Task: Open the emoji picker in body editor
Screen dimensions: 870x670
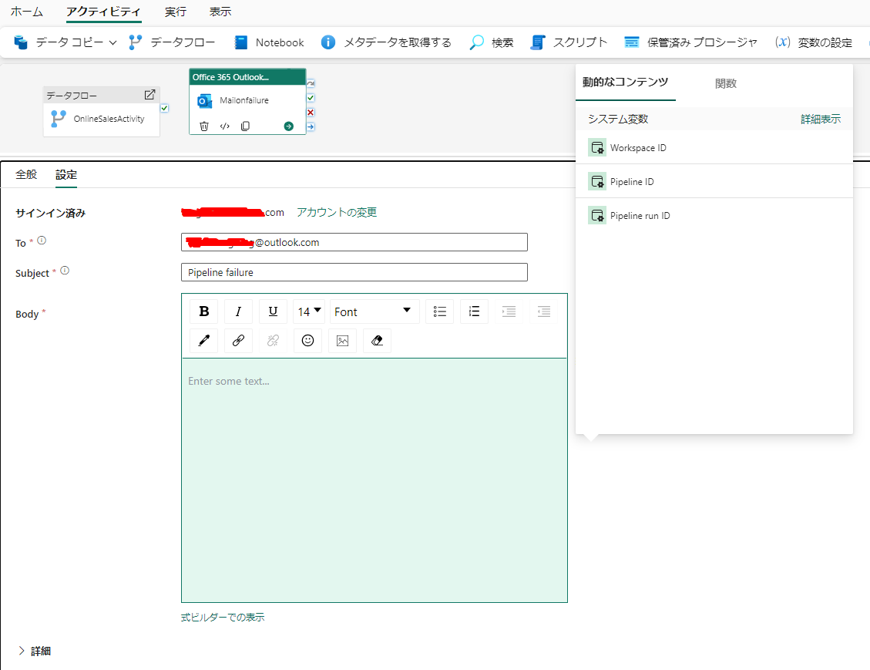Action: click(x=308, y=340)
